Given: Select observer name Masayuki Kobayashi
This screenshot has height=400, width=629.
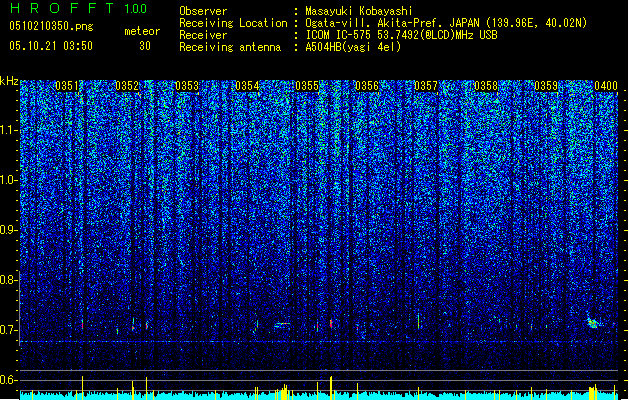Looking at the screenshot, I should (x=359, y=11).
